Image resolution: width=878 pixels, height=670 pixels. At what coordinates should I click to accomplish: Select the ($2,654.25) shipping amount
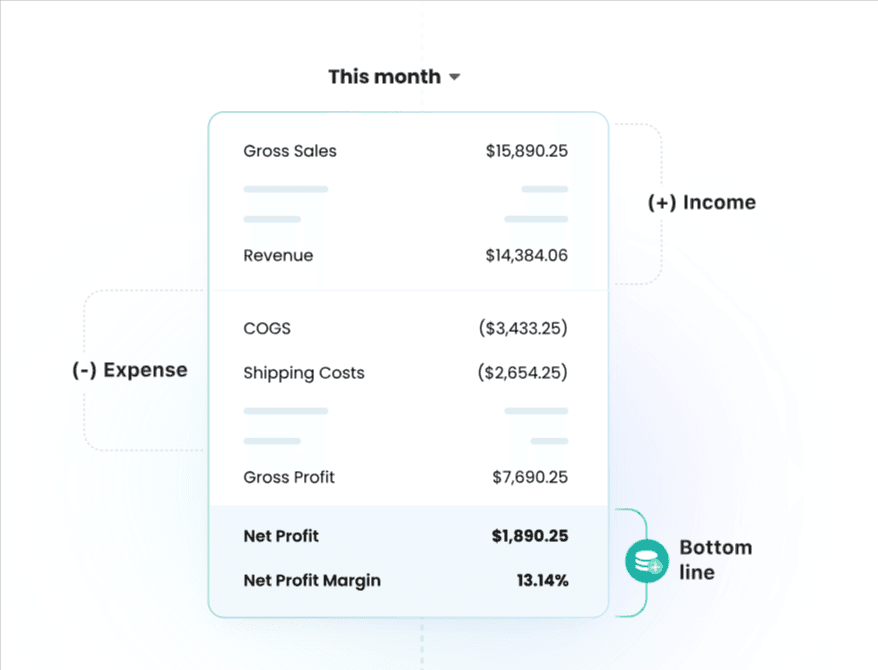tap(523, 374)
